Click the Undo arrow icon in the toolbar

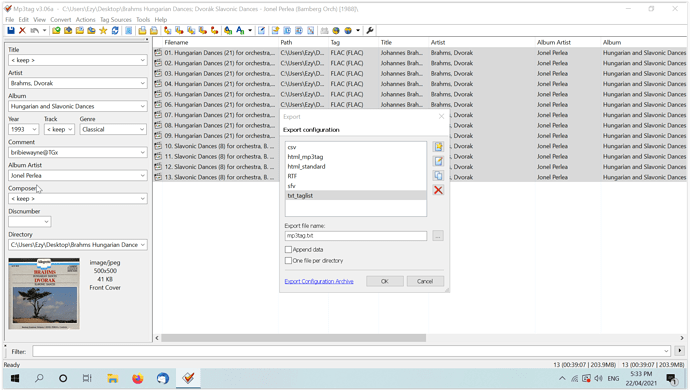point(34,30)
